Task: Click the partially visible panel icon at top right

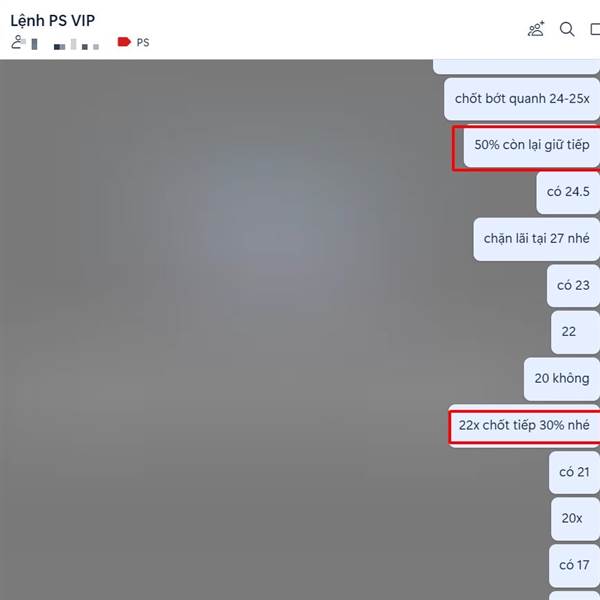Action: [595, 29]
